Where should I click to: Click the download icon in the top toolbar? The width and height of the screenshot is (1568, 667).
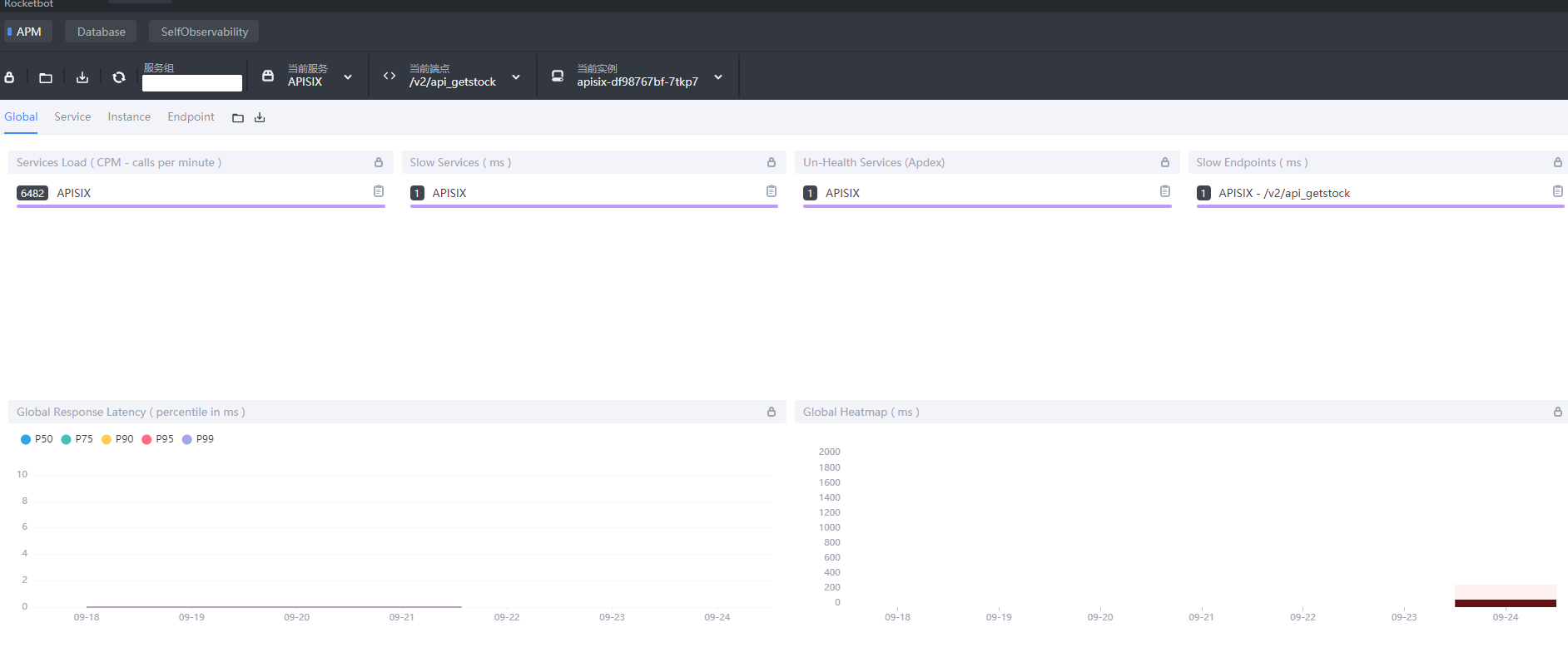(x=82, y=77)
